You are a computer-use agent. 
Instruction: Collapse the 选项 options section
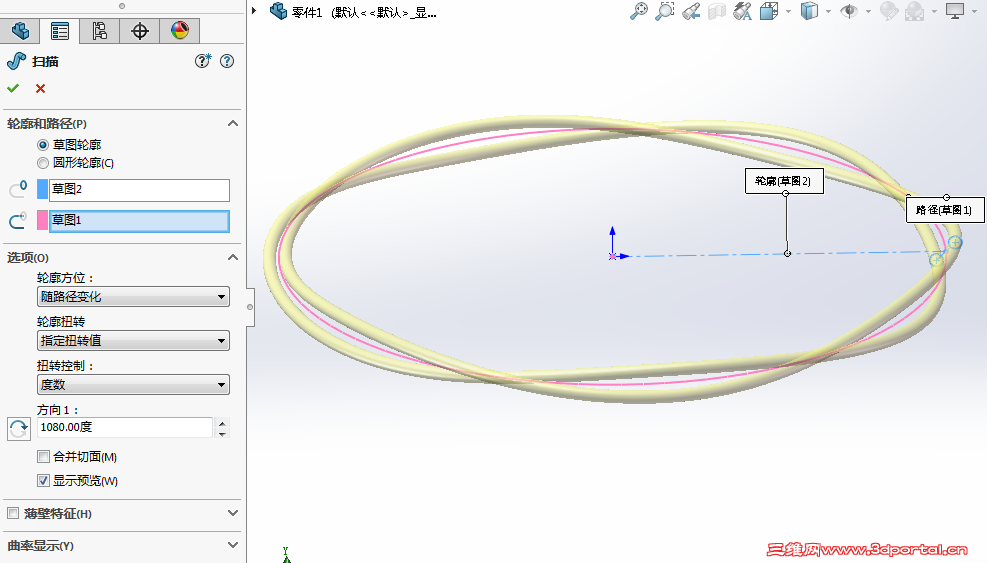pyautogui.click(x=233, y=258)
